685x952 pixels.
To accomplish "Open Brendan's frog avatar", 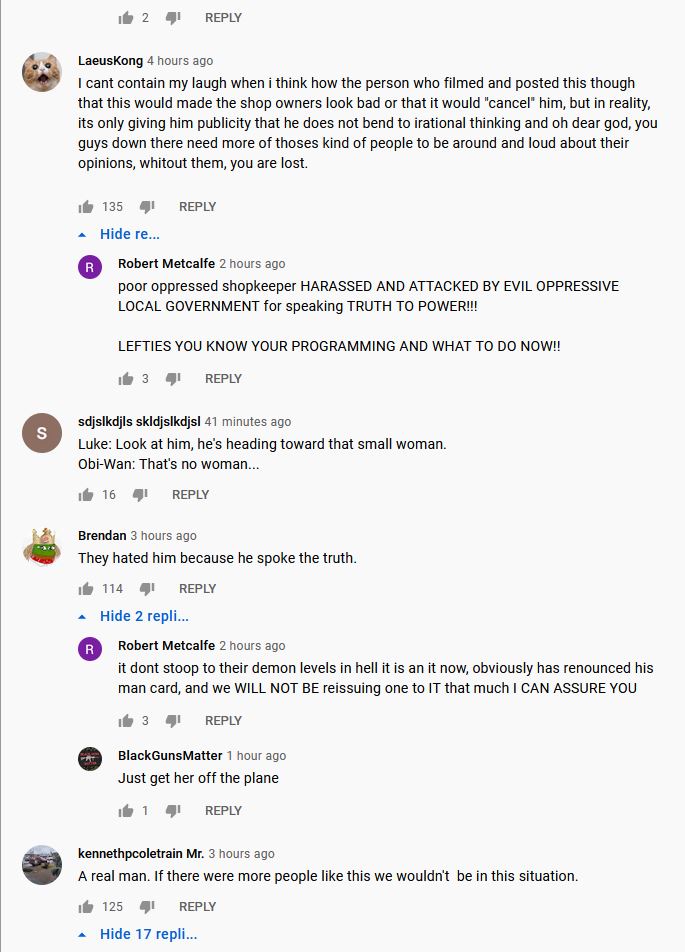I will [x=42, y=546].
